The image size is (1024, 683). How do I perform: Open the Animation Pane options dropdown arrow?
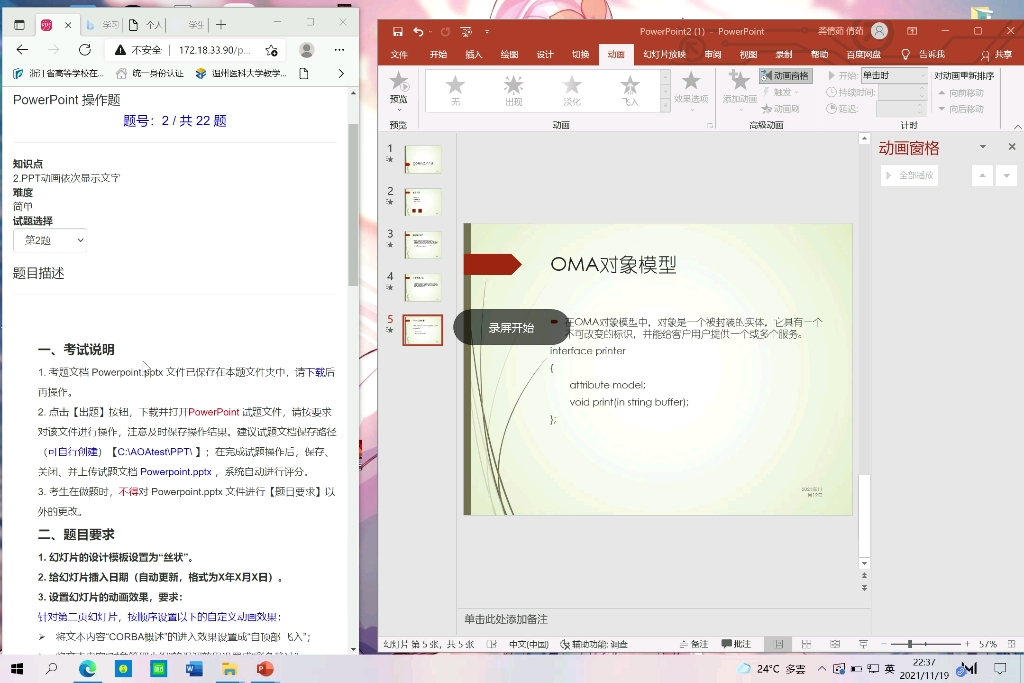tap(983, 146)
